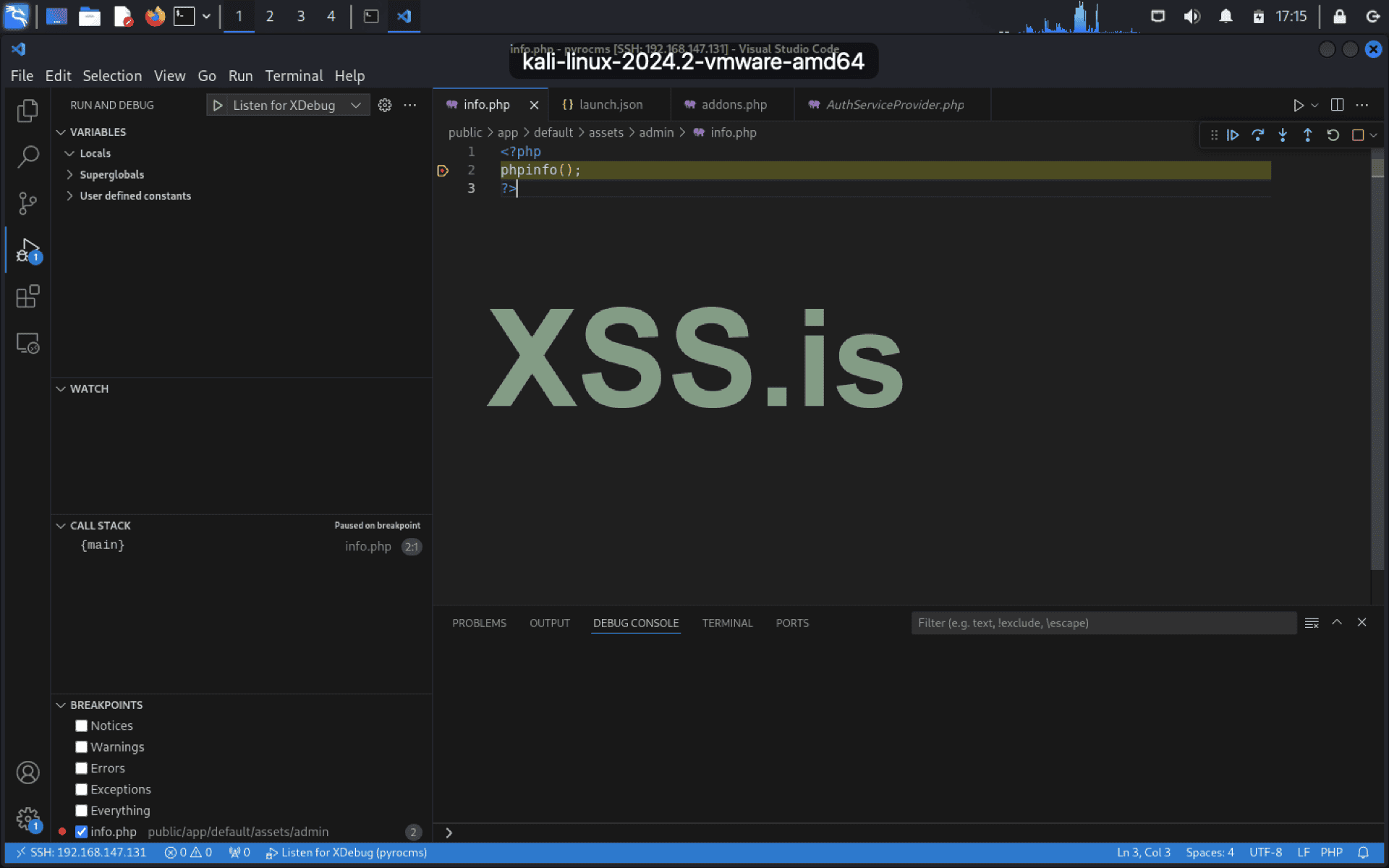Open the Search view icon
Image resolution: width=1389 pixels, height=868 pixels.
[x=27, y=156]
